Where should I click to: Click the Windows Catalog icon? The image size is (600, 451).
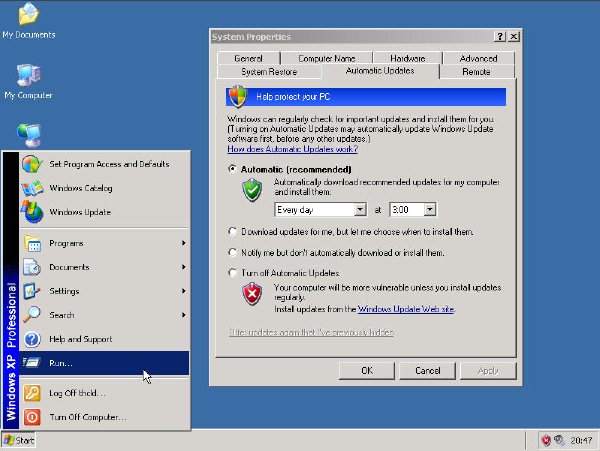(x=32, y=188)
